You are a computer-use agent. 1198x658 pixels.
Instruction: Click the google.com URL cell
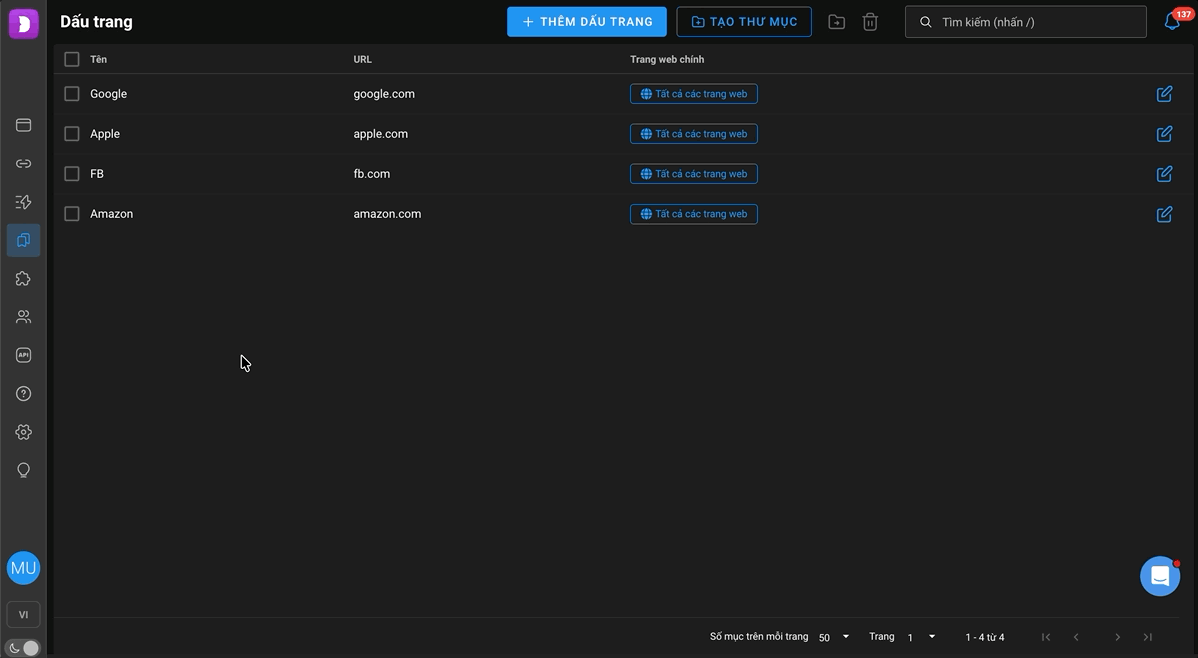384,94
